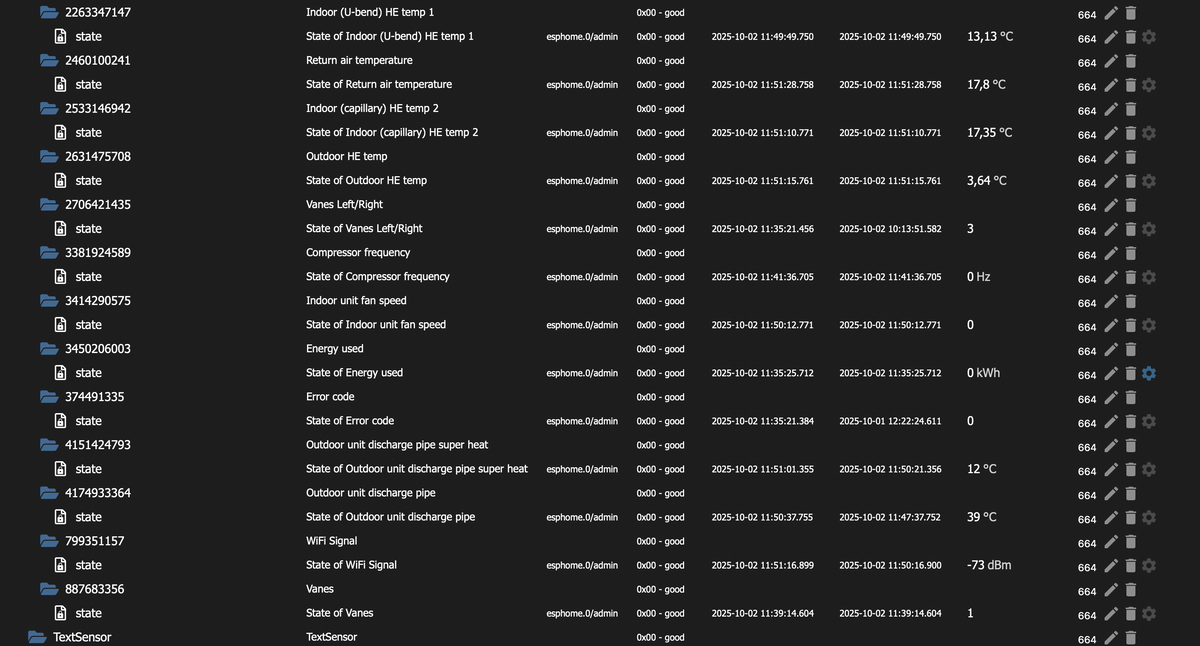Viewport: 1200px width, 646px height.
Task: Open gear settings for Vanes state row
Action: pos(1148,613)
